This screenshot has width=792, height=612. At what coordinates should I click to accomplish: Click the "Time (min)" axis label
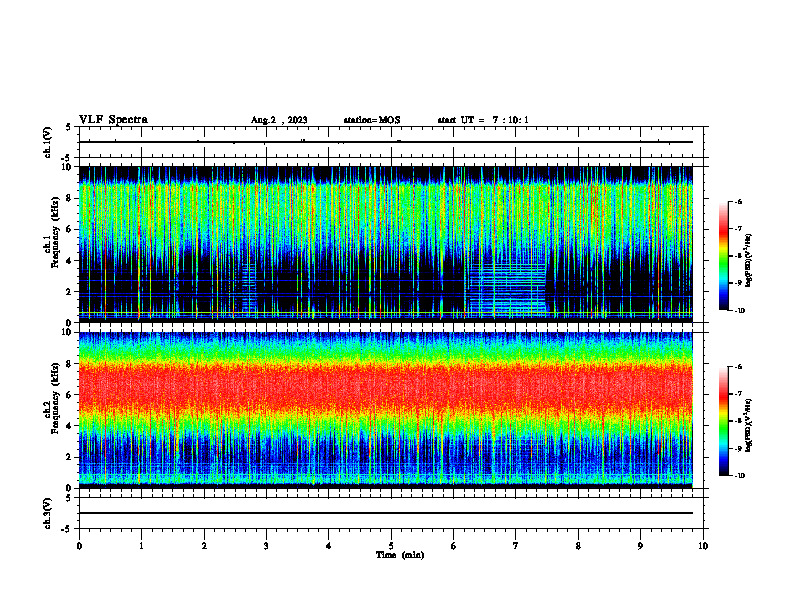coord(400,555)
